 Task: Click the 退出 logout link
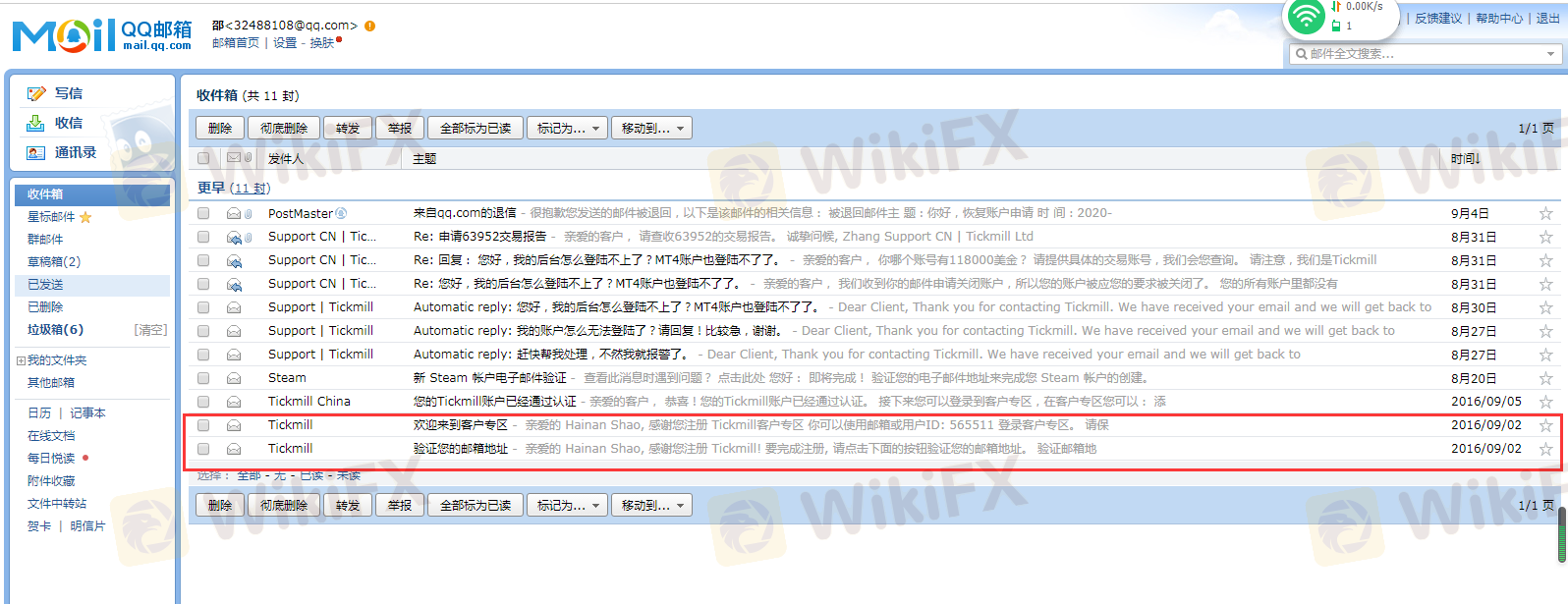tap(1547, 19)
